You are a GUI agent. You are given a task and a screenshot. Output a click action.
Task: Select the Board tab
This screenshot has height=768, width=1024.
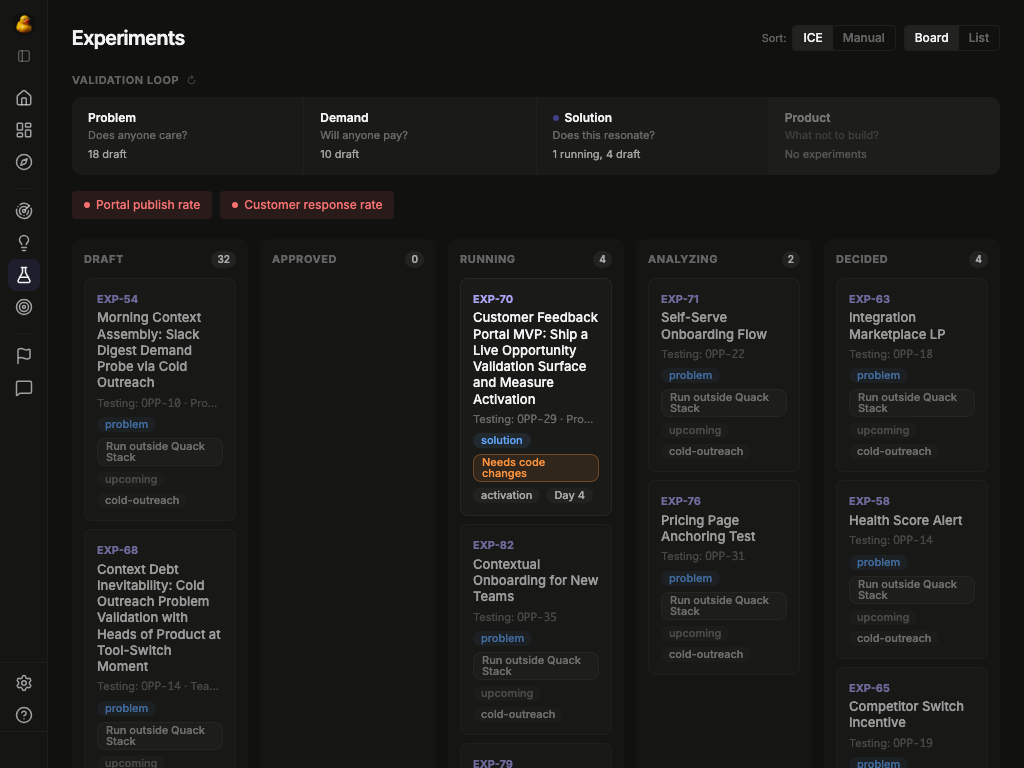click(x=930, y=37)
